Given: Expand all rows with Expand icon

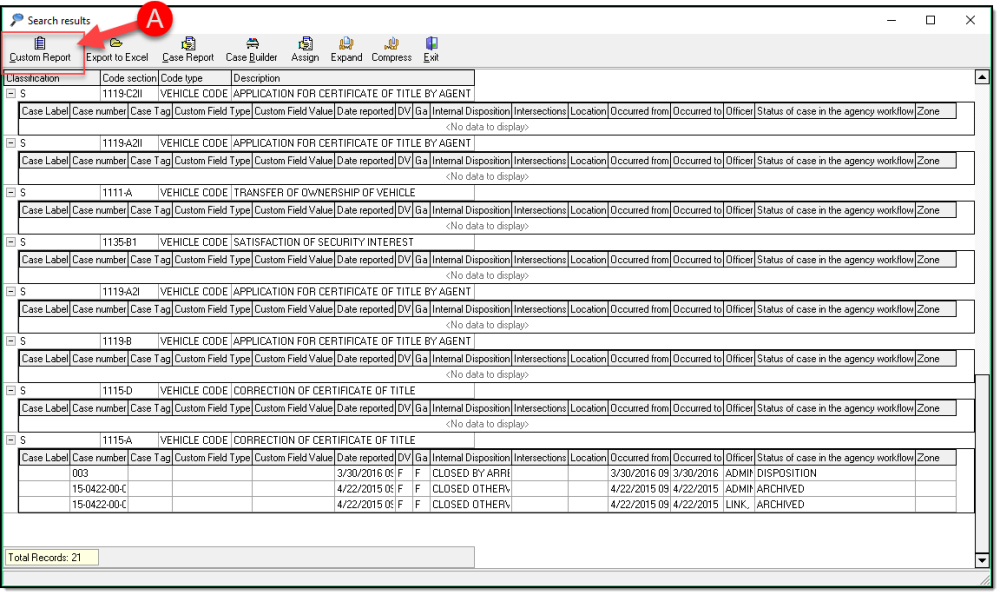Looking at the screenshot, I should 347,50.
